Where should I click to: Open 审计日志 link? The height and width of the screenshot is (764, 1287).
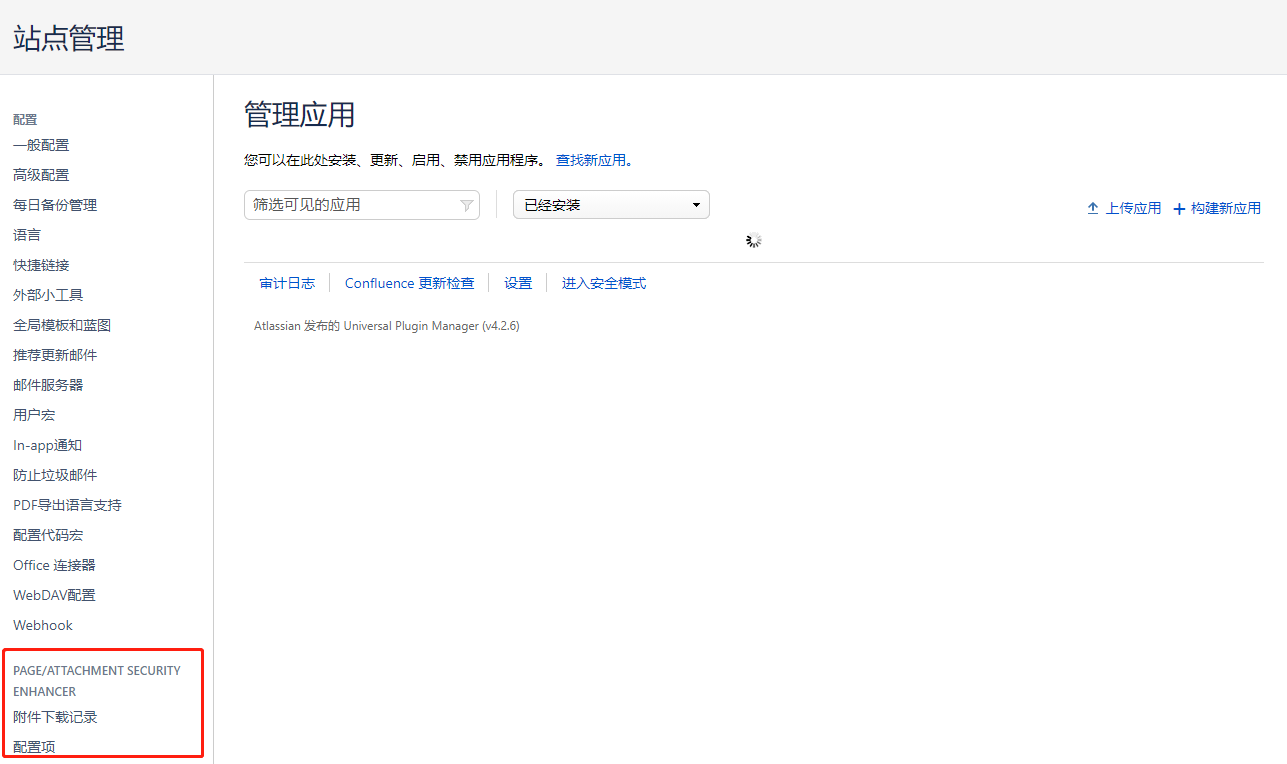tap(287, 283)
